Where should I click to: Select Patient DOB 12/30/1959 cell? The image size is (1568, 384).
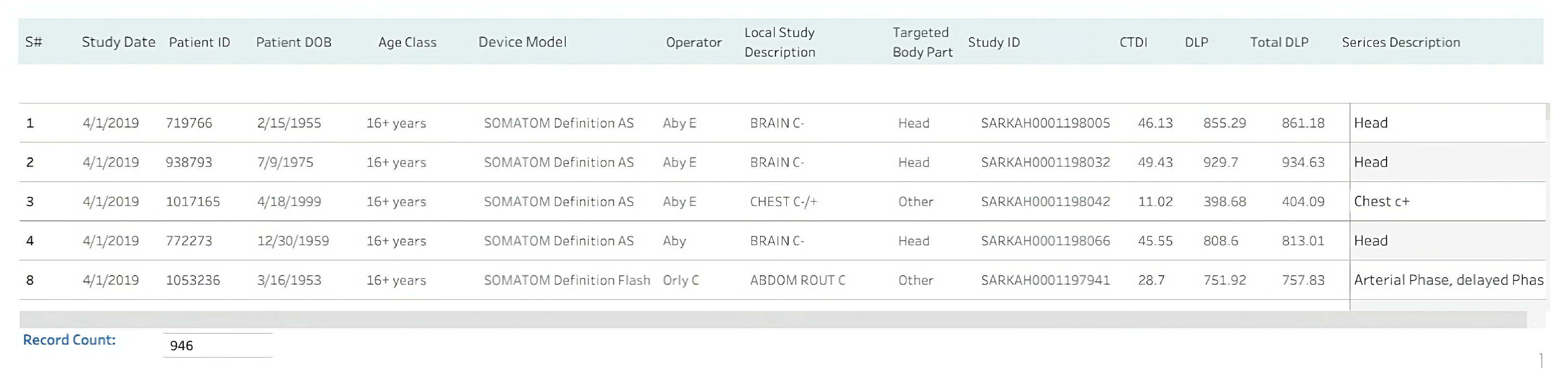point(293,241)
